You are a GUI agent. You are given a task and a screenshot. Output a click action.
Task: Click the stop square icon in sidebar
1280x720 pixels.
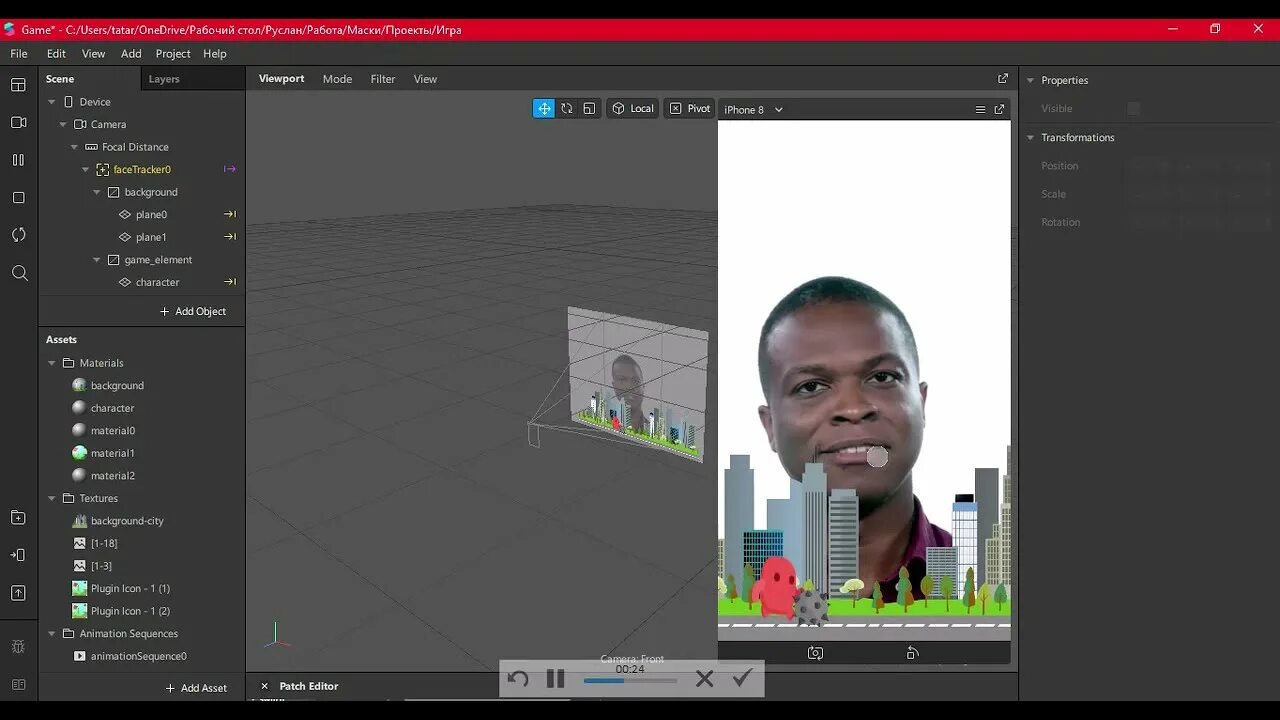pos(18,198)
